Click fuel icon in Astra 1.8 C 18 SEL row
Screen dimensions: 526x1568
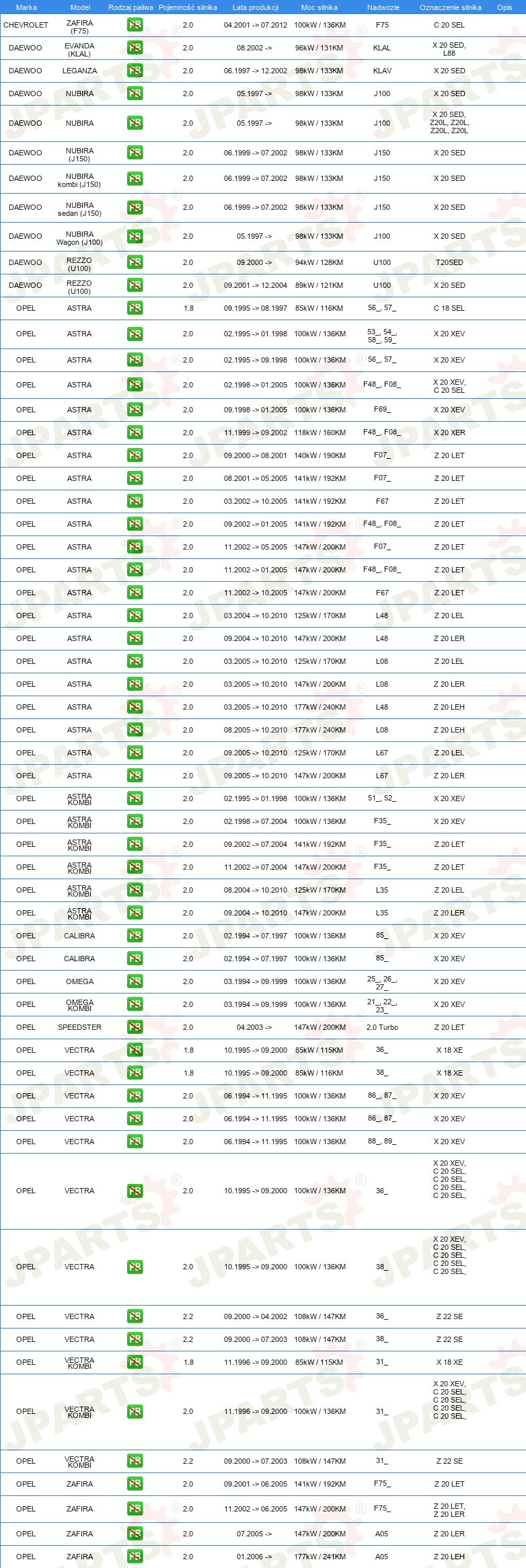click(x=135, y=308)
